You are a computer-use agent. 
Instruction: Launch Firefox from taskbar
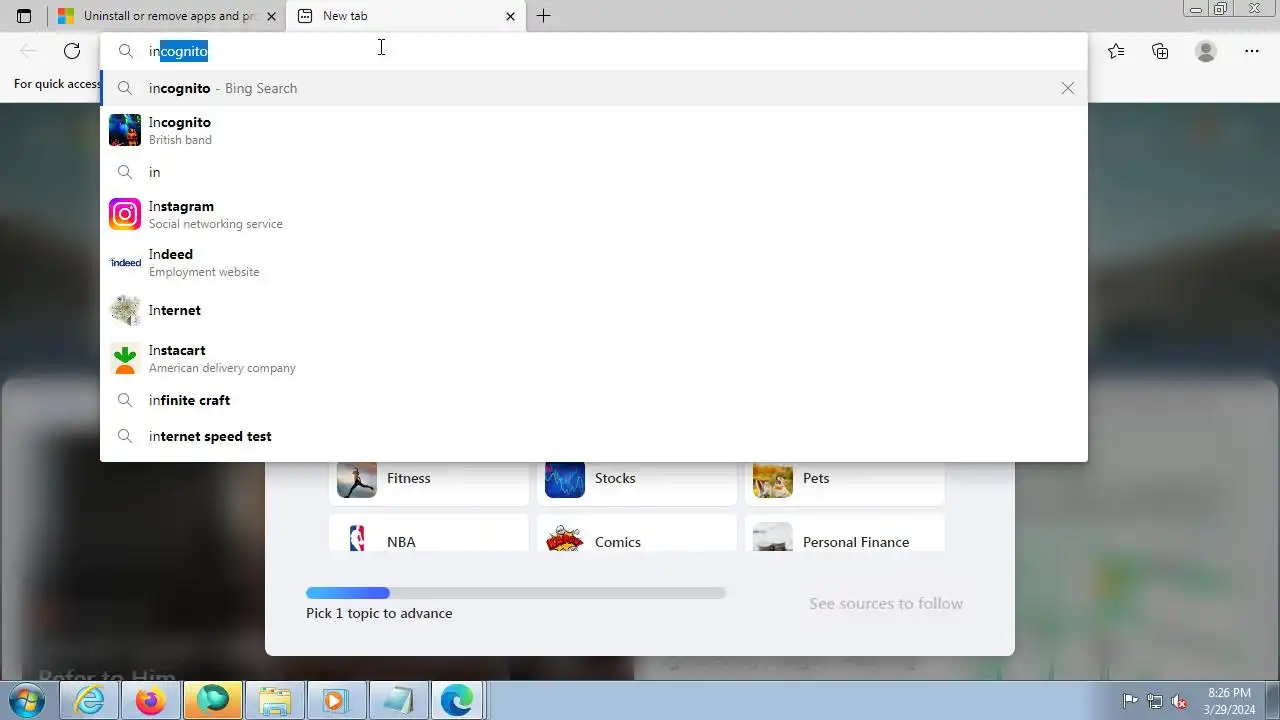pos(151,701)
